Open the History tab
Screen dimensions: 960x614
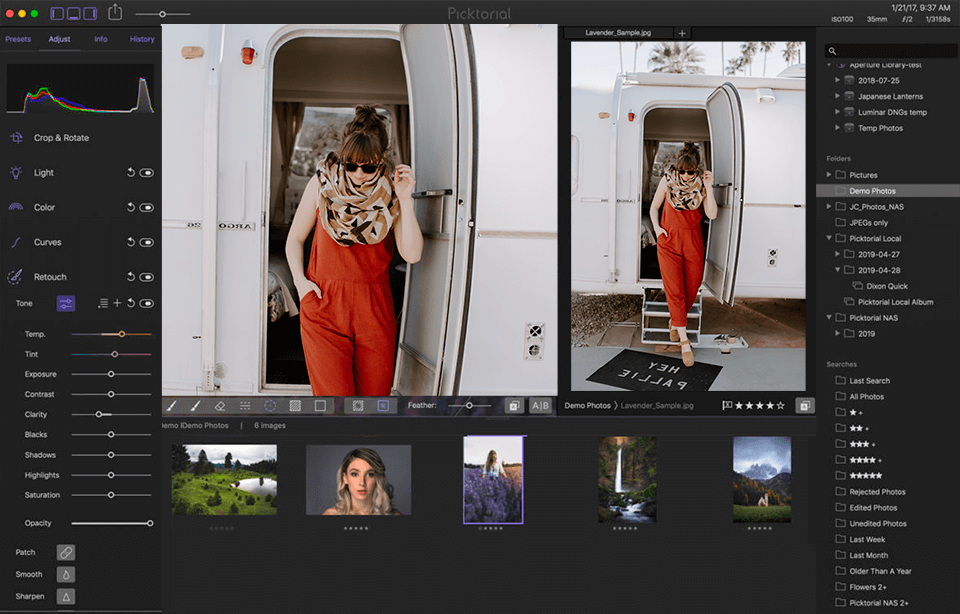coord(142,39)
